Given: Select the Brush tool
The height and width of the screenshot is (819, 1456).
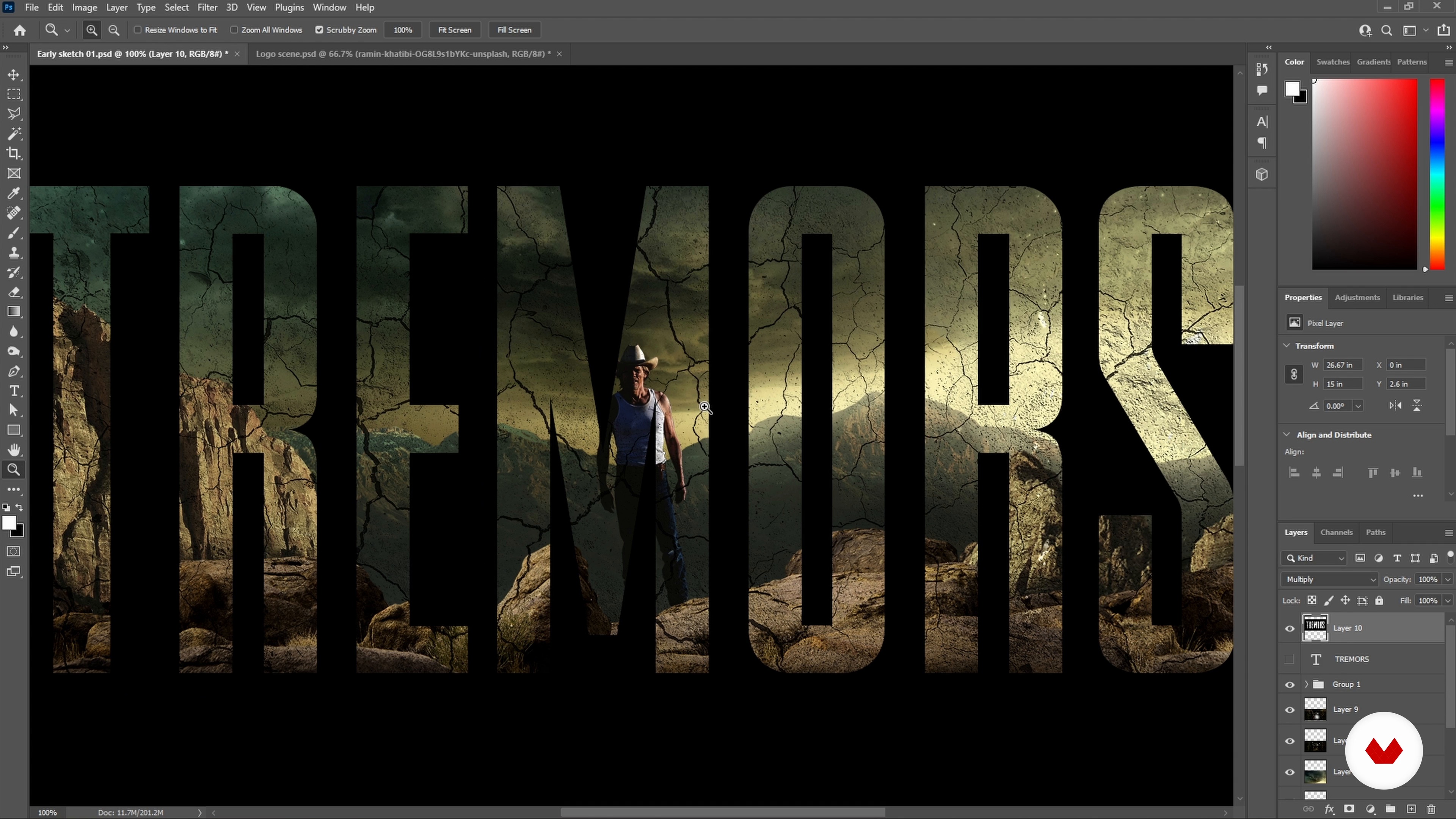Looking at the screenshot, I should coord(14,232).
